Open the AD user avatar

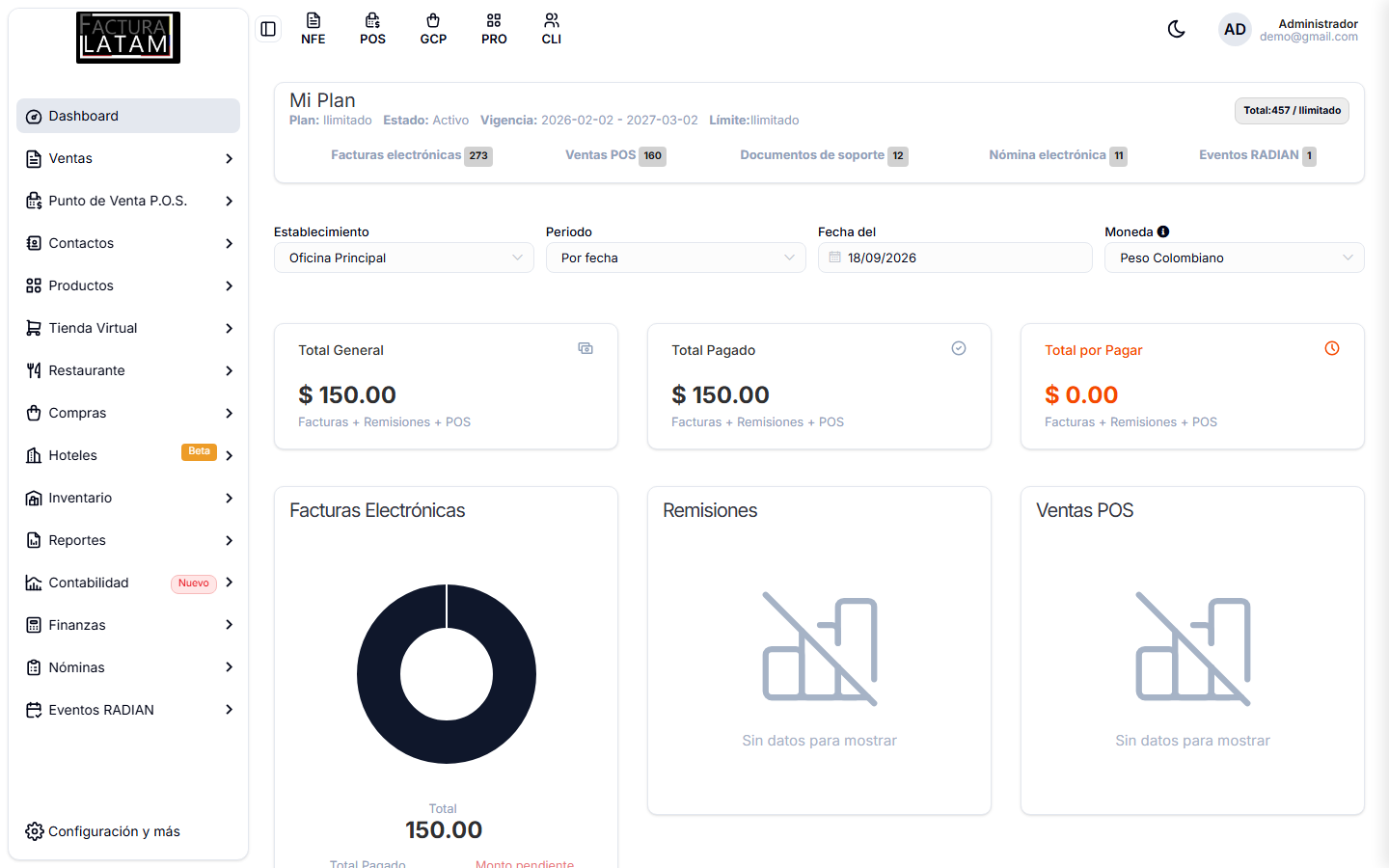click(1235, 30)
